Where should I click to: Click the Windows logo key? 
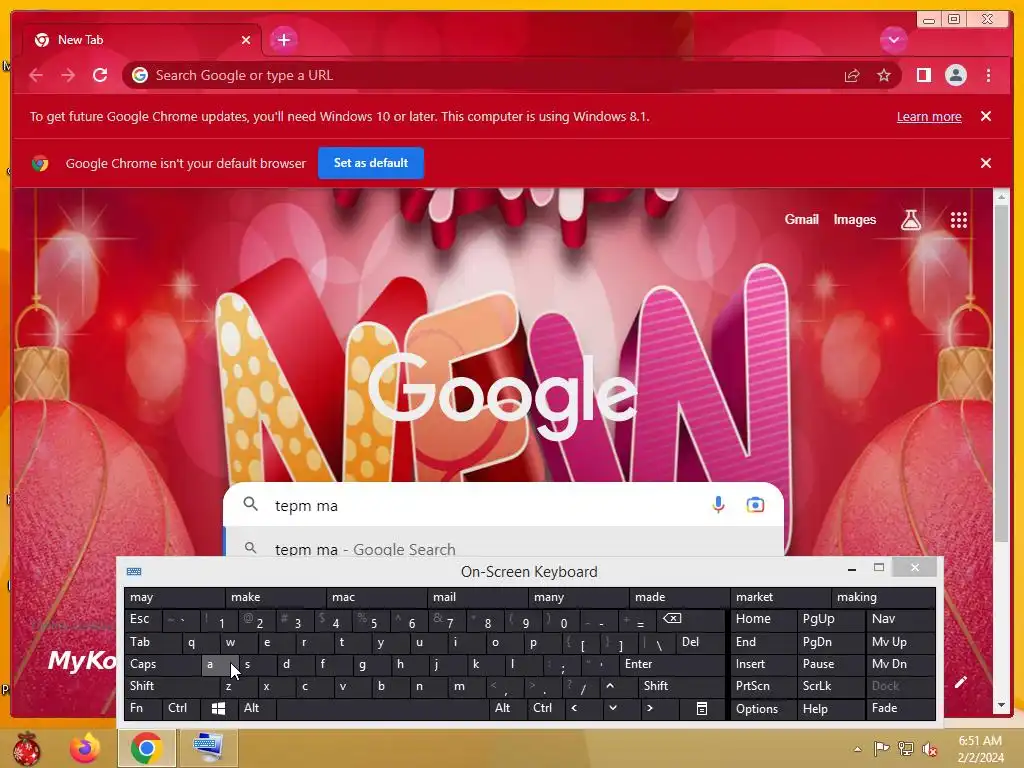coord(218,709)
